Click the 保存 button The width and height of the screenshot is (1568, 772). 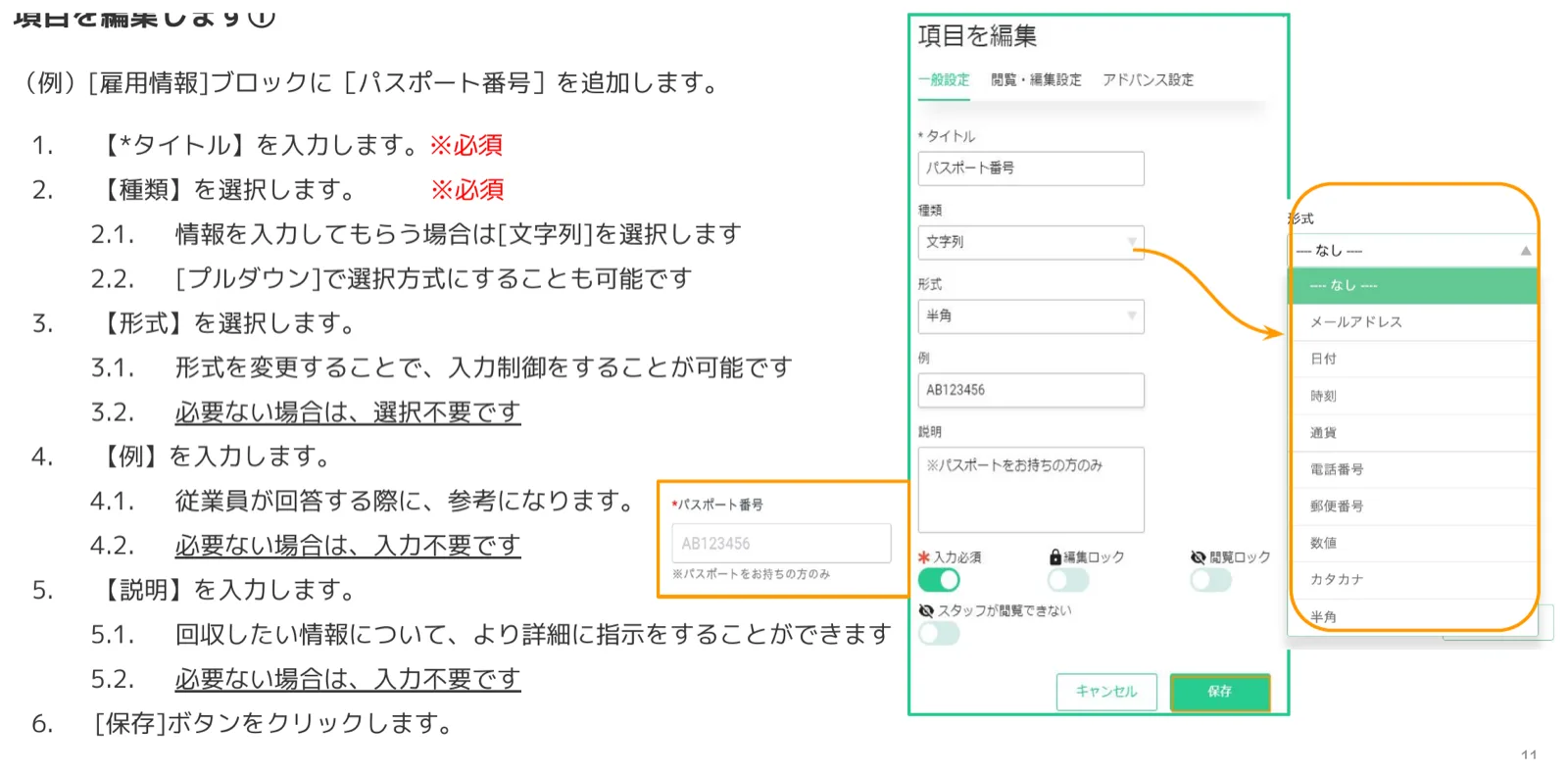[x=1220, y=692]
